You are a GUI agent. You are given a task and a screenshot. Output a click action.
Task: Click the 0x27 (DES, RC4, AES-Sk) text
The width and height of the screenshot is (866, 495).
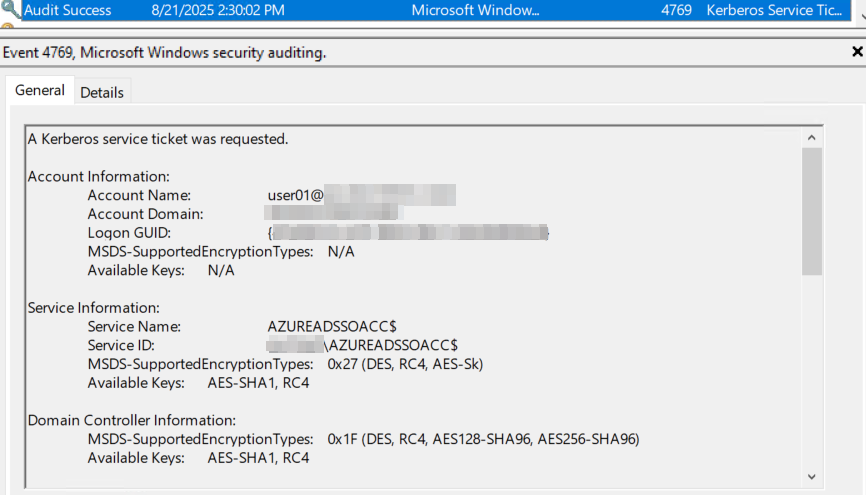(405, 364)
